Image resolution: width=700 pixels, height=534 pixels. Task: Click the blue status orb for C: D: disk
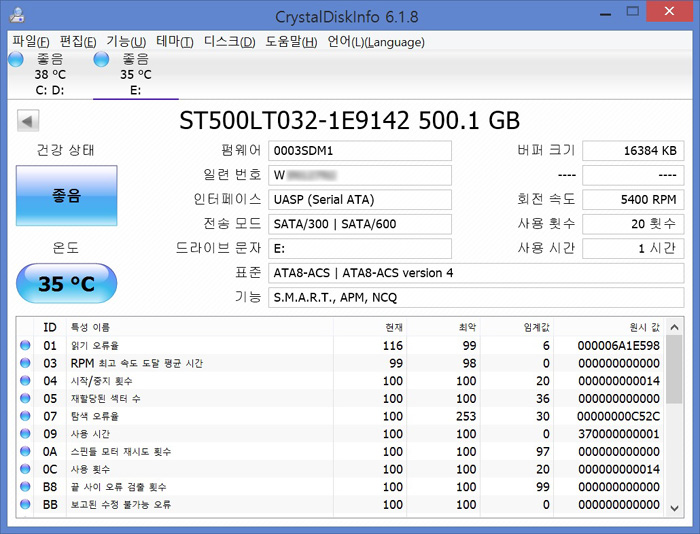(x=16, y=59)
